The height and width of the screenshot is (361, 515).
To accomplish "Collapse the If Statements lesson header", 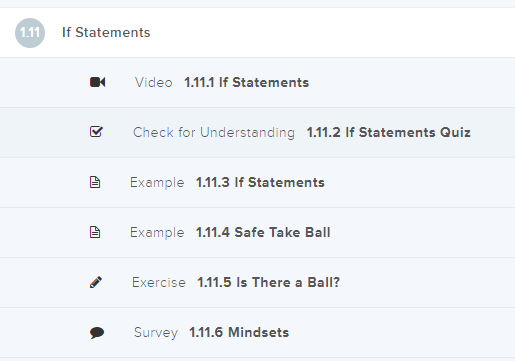I will (x=257, y=33).
